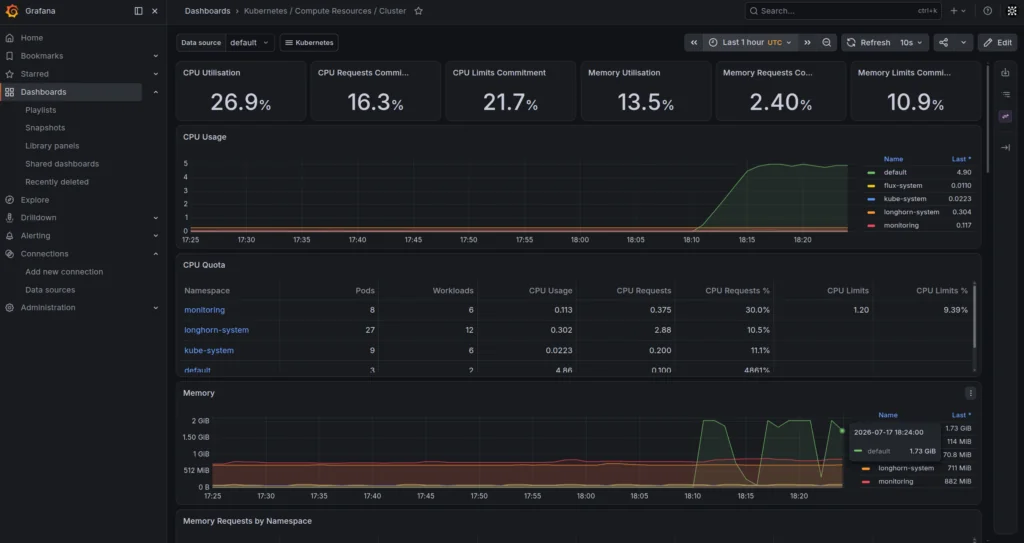
Task: Toggle monitoring series in CPU Usage legend
Action: point(901,225)
